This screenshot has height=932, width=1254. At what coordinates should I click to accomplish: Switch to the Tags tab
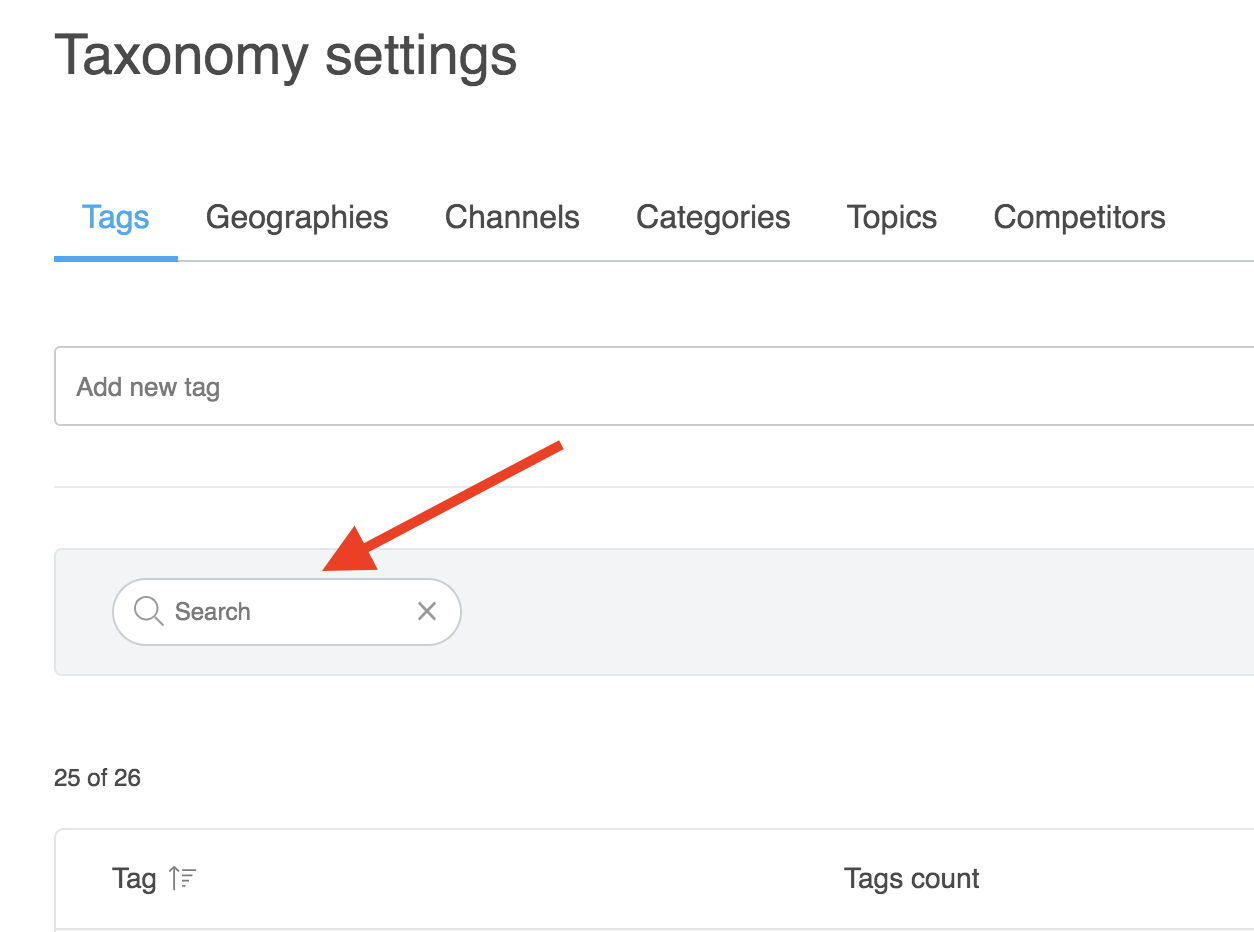(116, 218)
